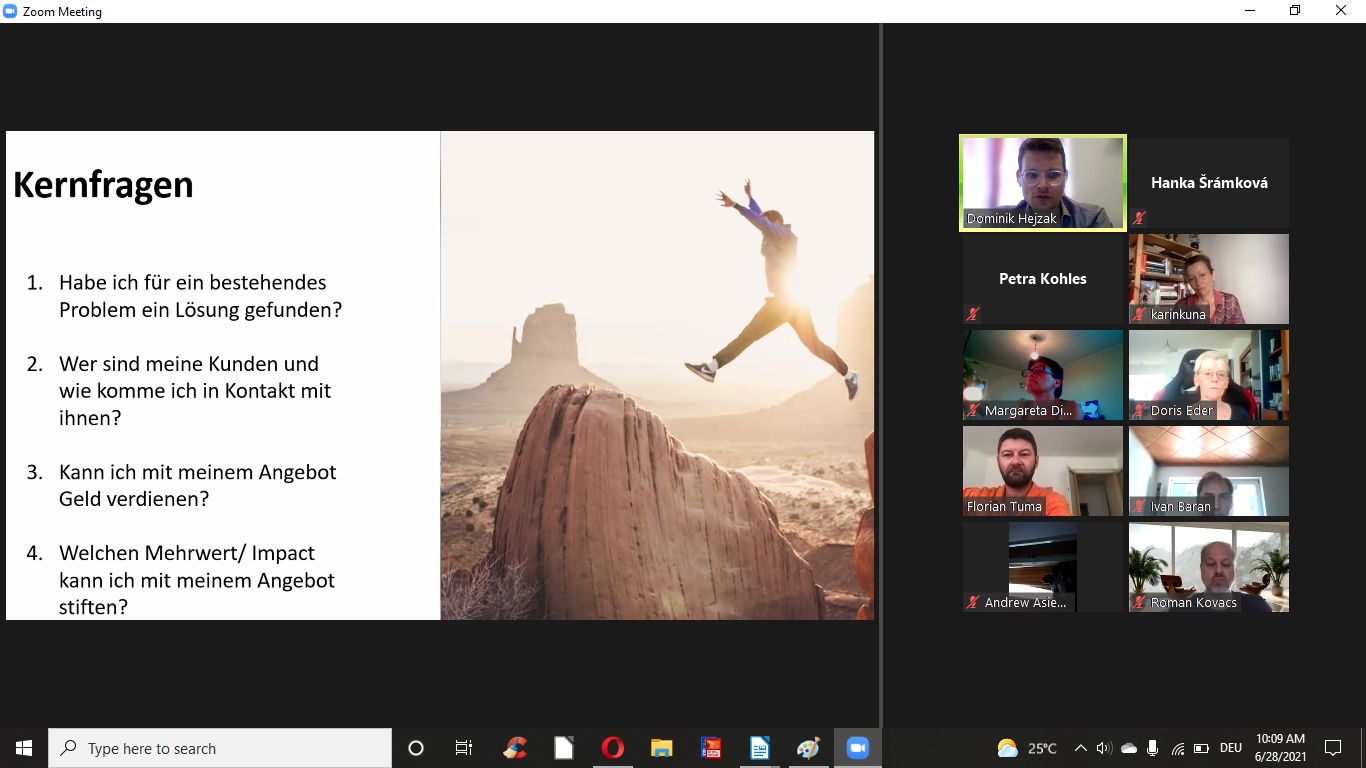The image size is (1366, 768).
Task: Switch to Zoom via taskbar icon
Action: tap(858, 748)
